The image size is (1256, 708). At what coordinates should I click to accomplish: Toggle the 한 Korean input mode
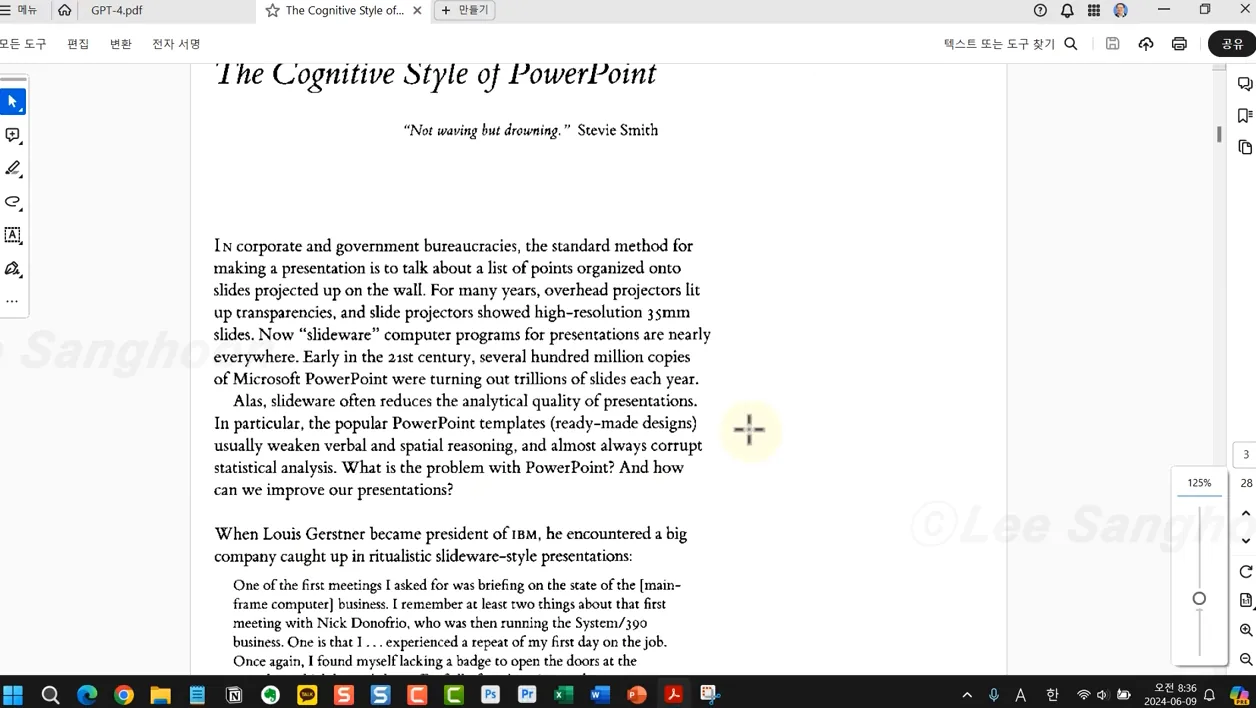(x=1052, y=695)
